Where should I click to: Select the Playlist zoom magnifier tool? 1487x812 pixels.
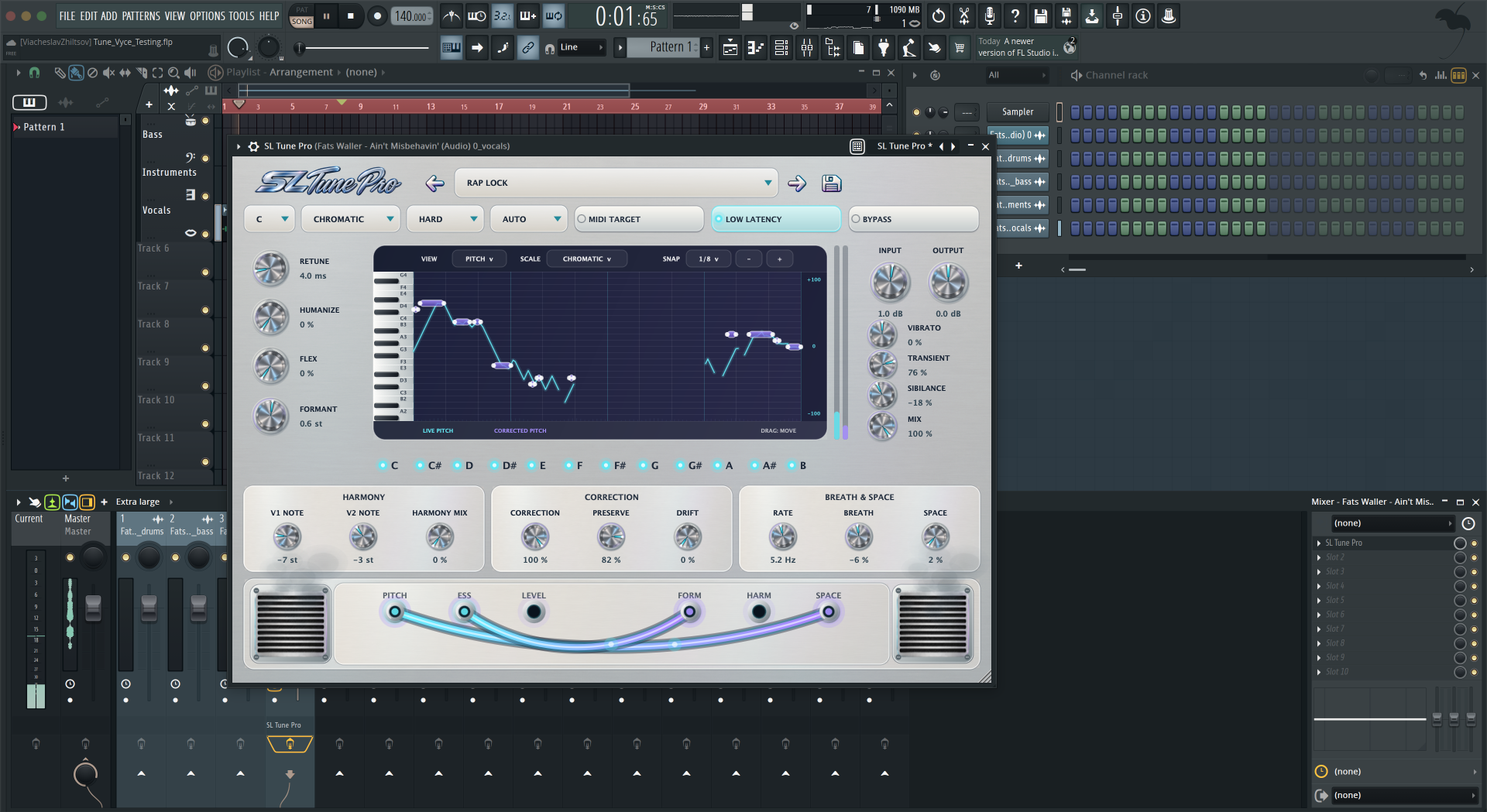coord(173,72)
